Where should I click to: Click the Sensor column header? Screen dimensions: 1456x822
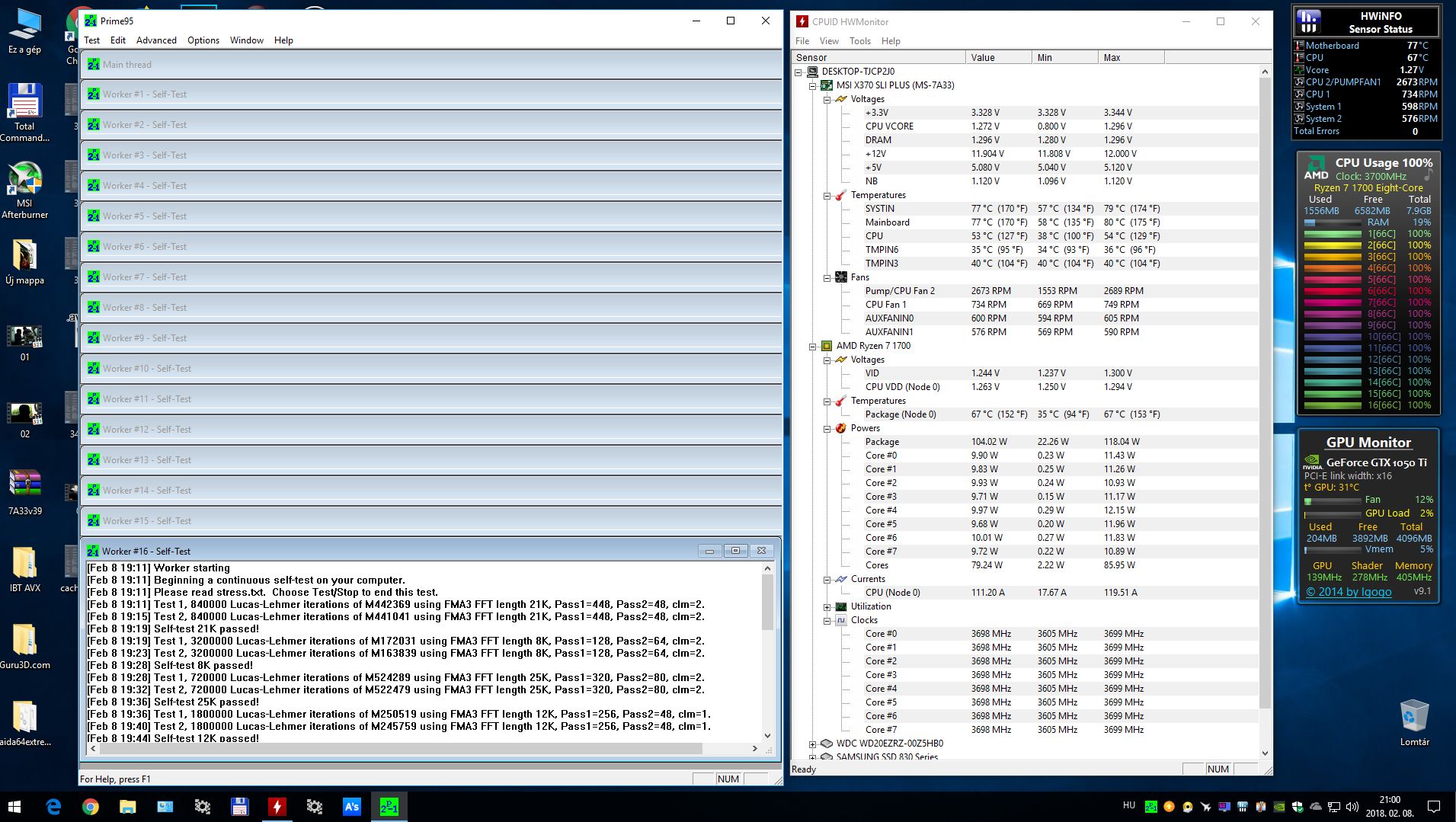pos(878,58)
